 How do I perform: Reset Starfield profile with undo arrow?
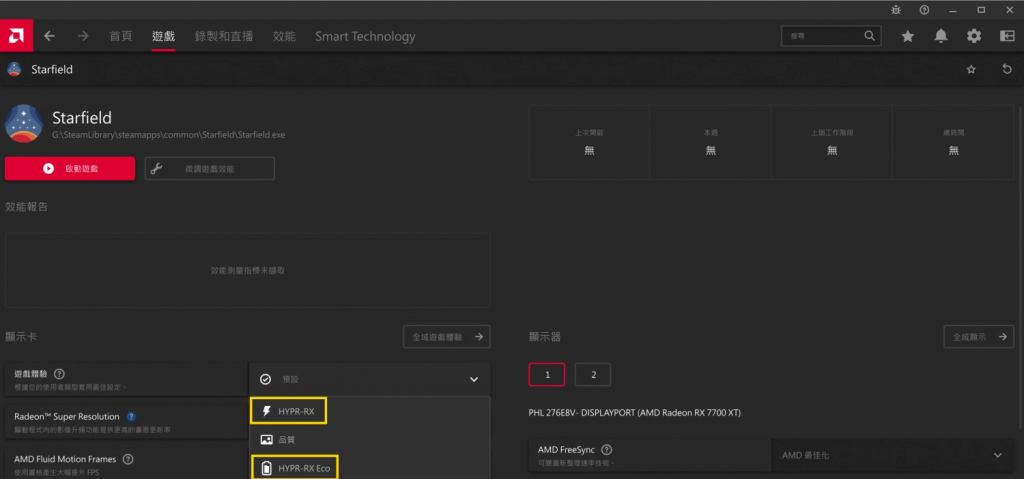pos(1006,69)
